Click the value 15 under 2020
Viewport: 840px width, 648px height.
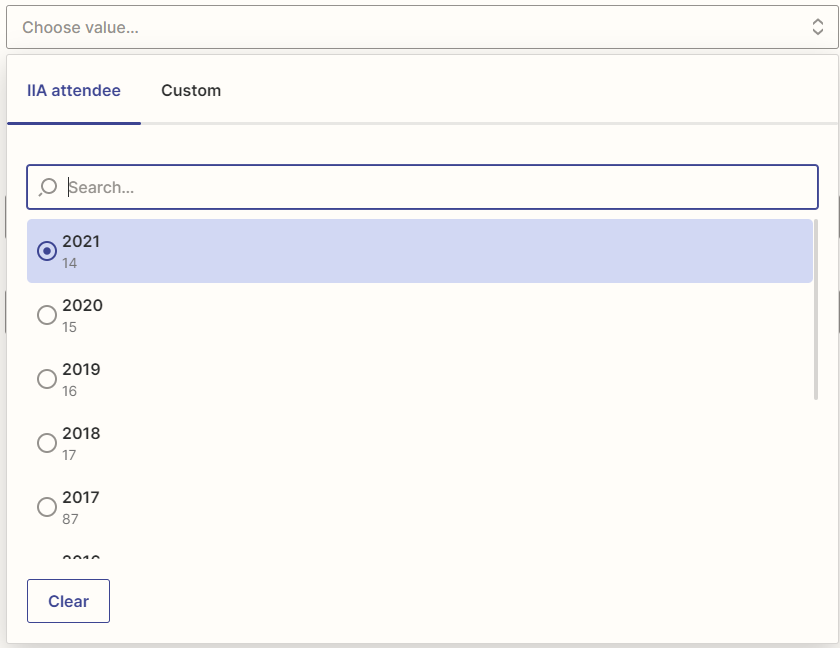point(70,327)
